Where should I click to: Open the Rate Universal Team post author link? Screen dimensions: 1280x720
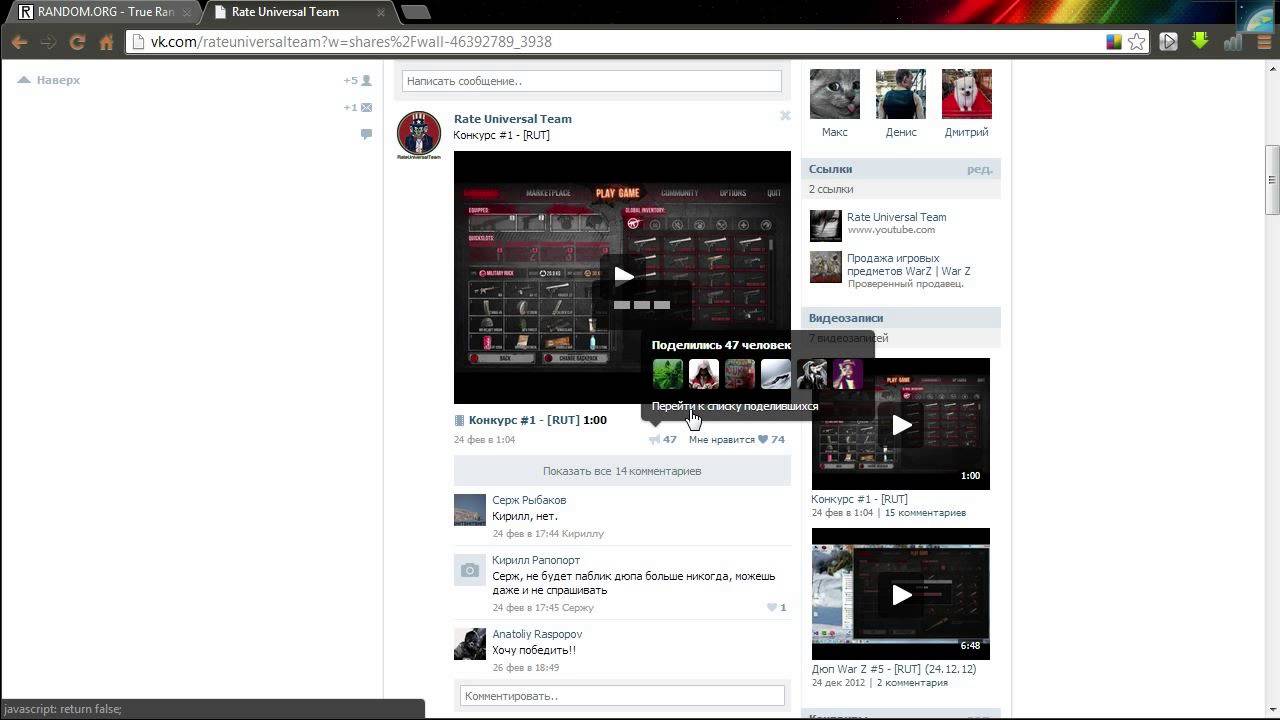coord(513,119)
